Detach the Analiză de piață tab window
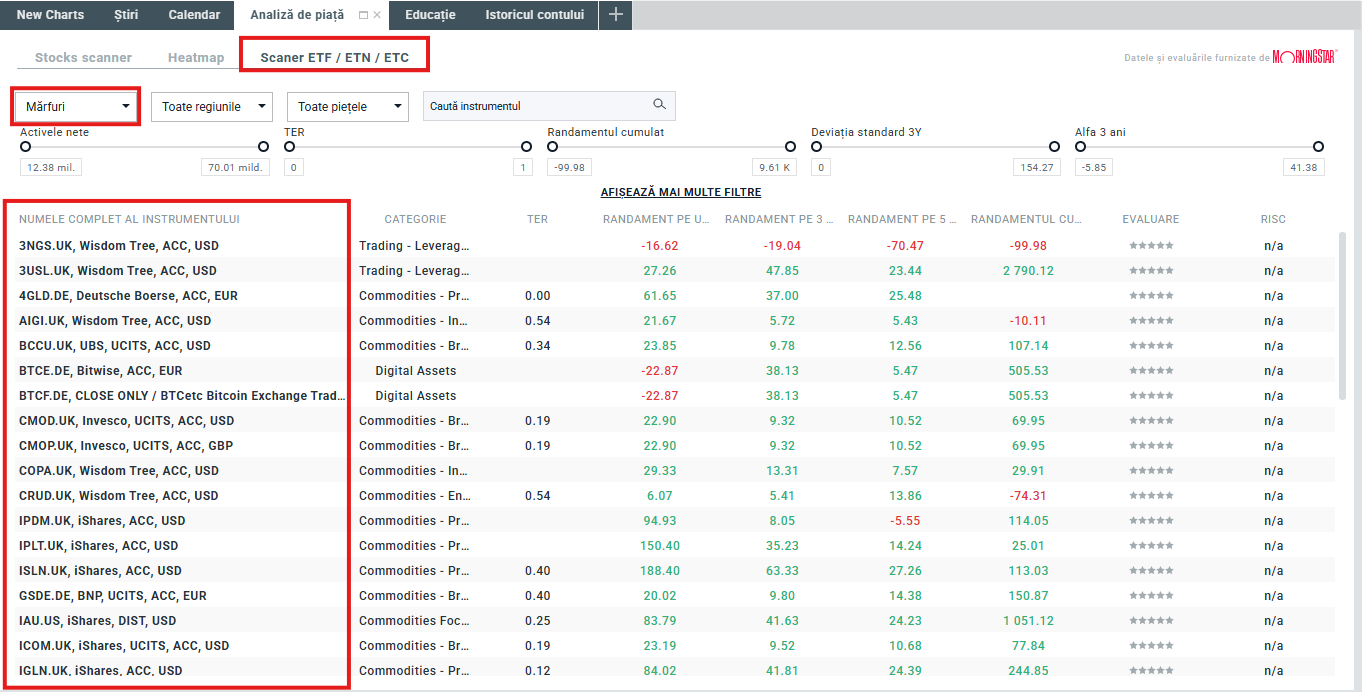 coord(363,15)
